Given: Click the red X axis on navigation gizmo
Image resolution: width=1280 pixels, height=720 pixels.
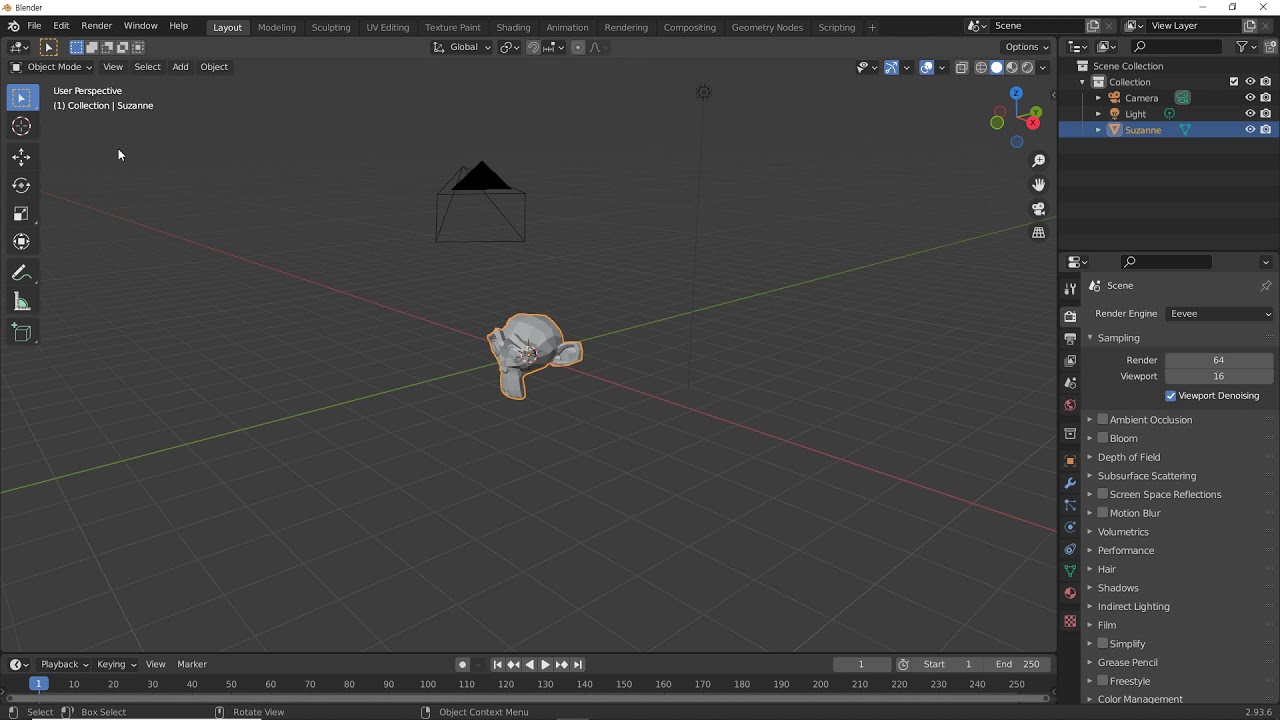Looking at the screenshot, I should tap(1033, 123).
